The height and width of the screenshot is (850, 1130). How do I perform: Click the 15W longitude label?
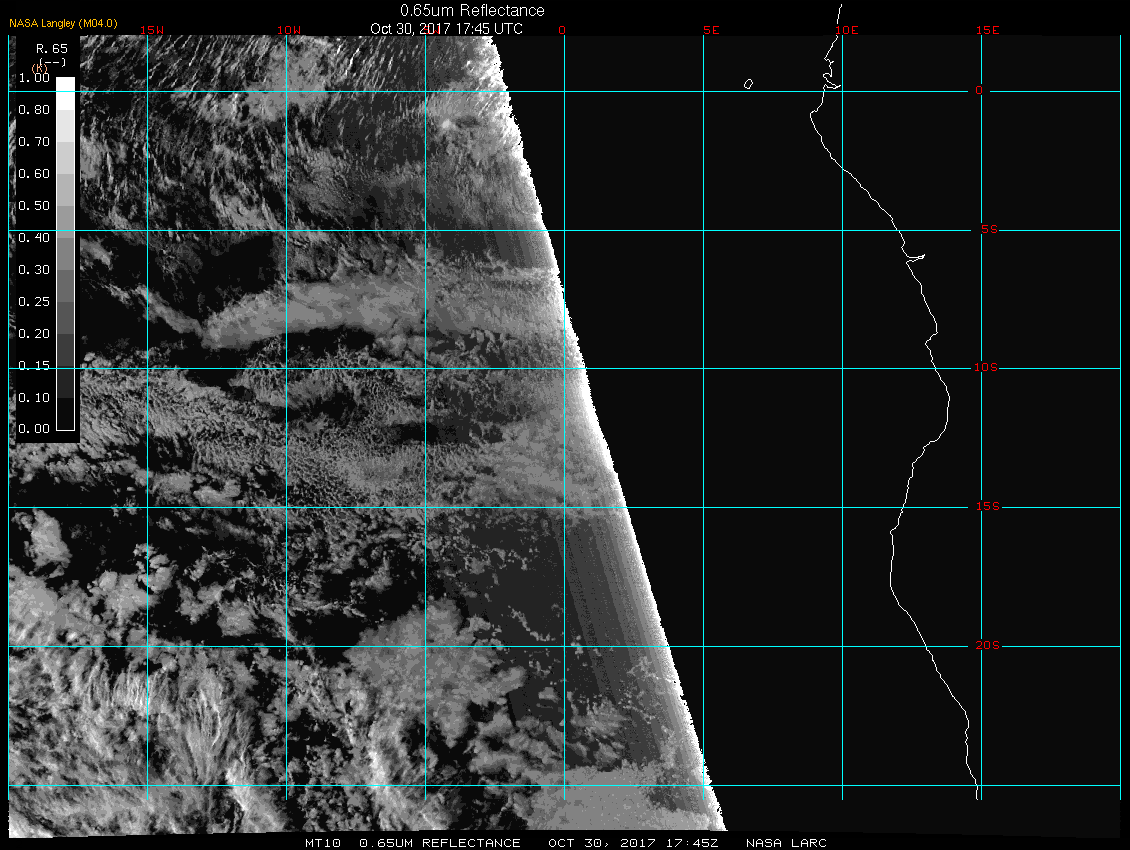(x=151, y=30)
